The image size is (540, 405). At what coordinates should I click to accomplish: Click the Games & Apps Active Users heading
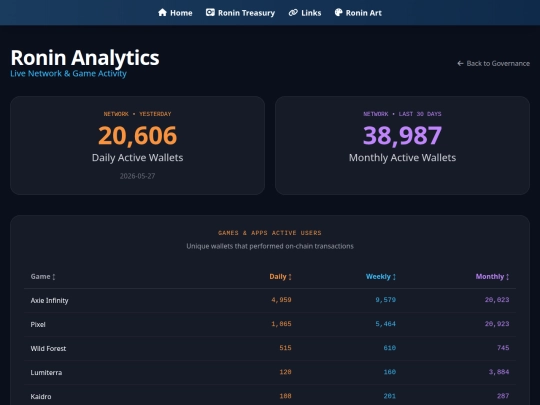(270, 233)
